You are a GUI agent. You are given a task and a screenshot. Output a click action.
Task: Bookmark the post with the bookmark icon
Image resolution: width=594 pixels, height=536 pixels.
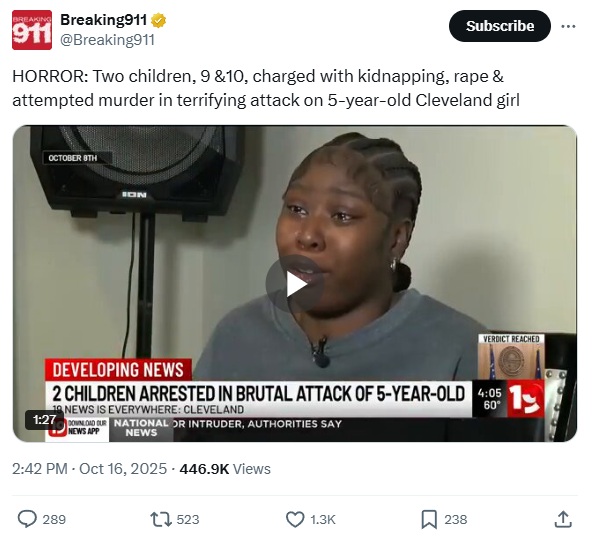click(429, 519)
